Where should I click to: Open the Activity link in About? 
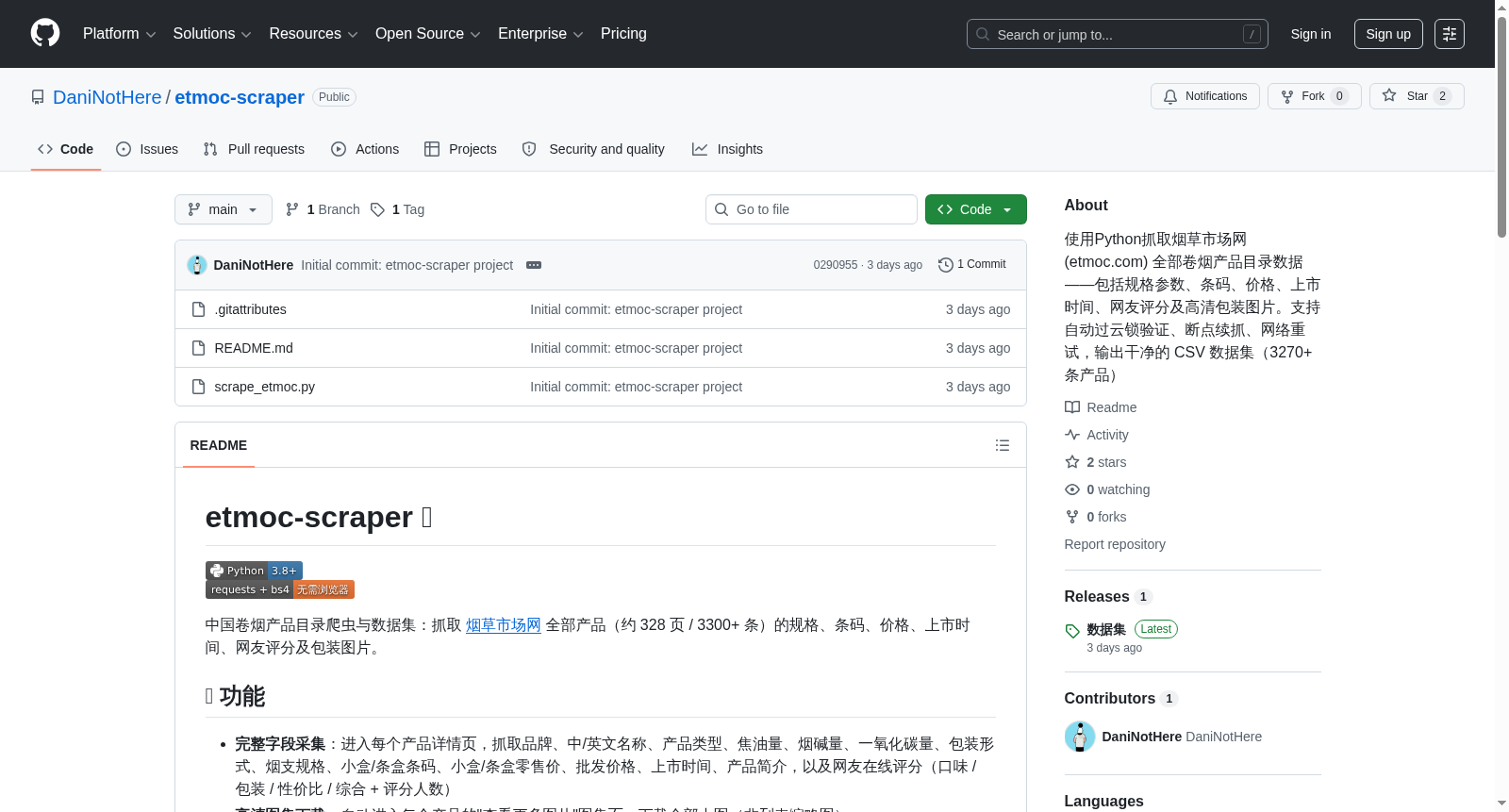tap(1097, 435)
